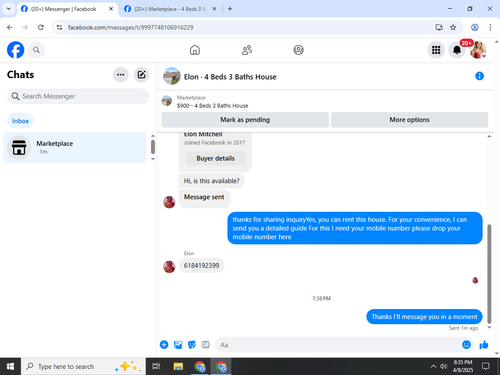Click Elon's avatar next to phone number
Viewport: 500px width, 375px height.
pyautogui.click(x=169, y=267)
